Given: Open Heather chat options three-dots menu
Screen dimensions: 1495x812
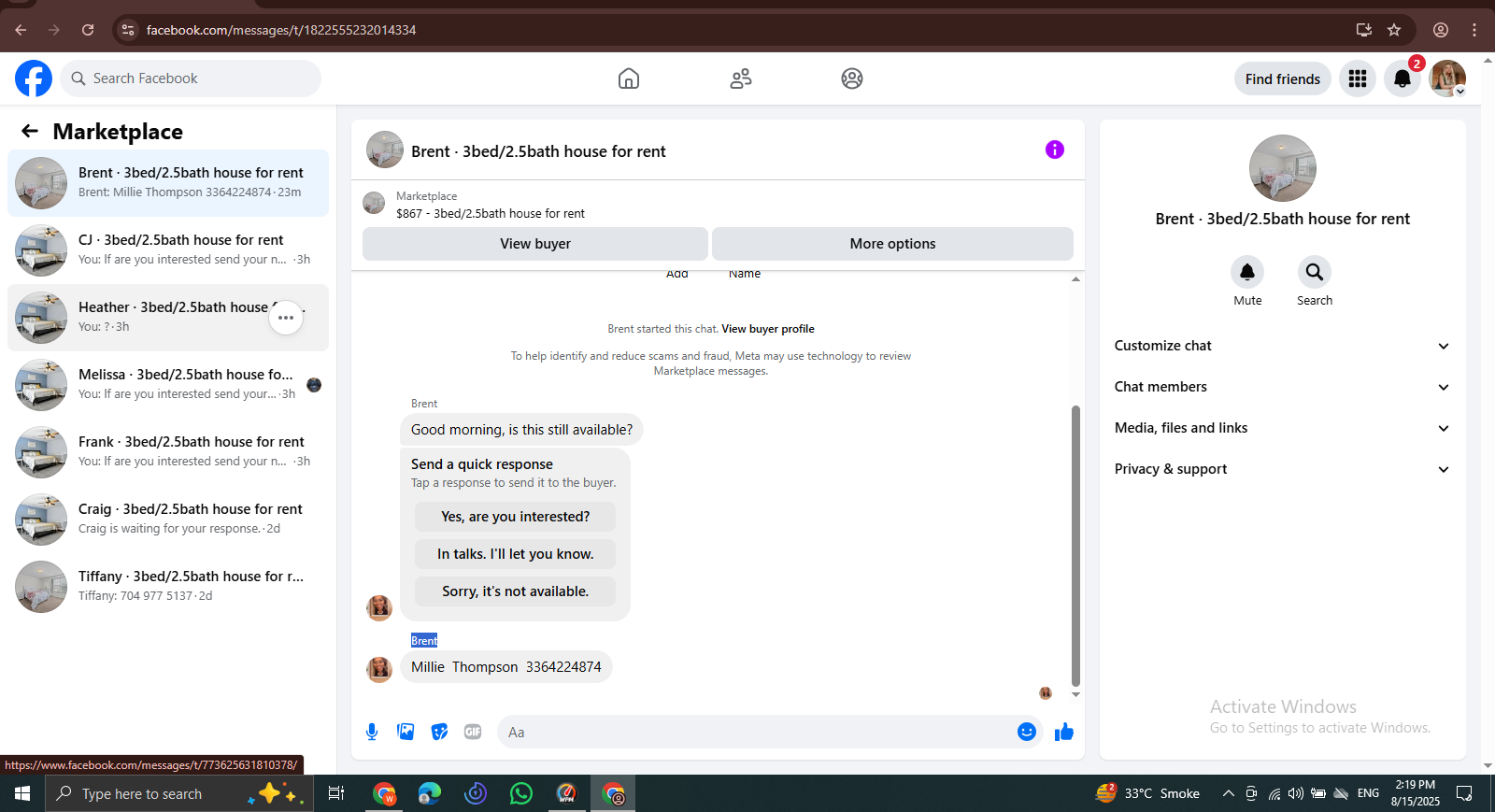Looking at the screenshot, I should (286, 318).
